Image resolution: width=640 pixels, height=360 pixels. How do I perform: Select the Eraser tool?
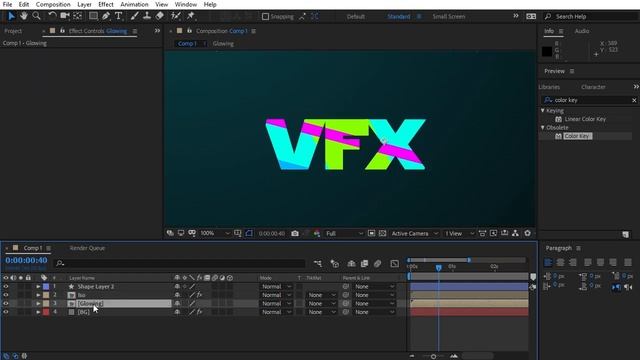click(160, 16)
